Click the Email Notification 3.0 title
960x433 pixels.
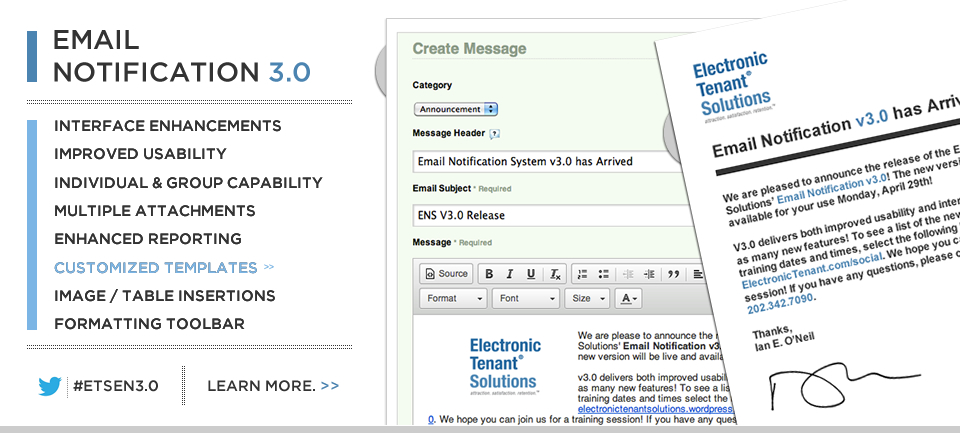(181, 56)
